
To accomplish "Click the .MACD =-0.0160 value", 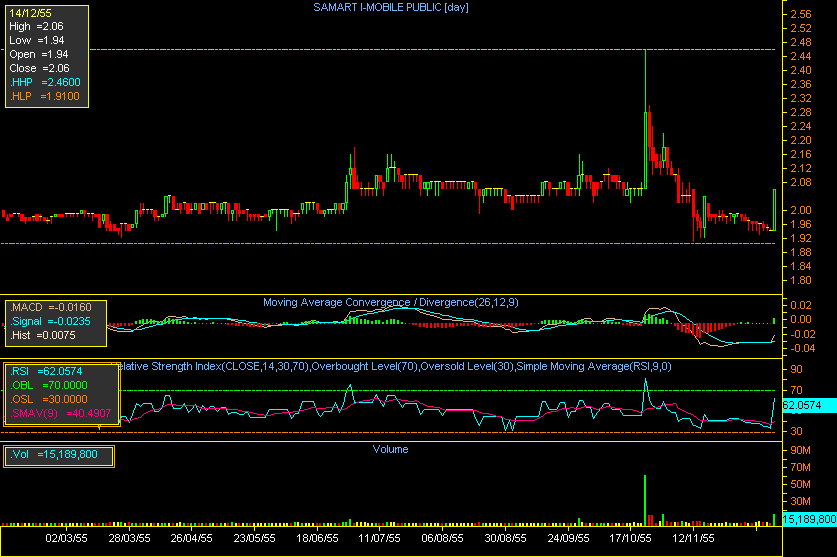I will [51, 308].
